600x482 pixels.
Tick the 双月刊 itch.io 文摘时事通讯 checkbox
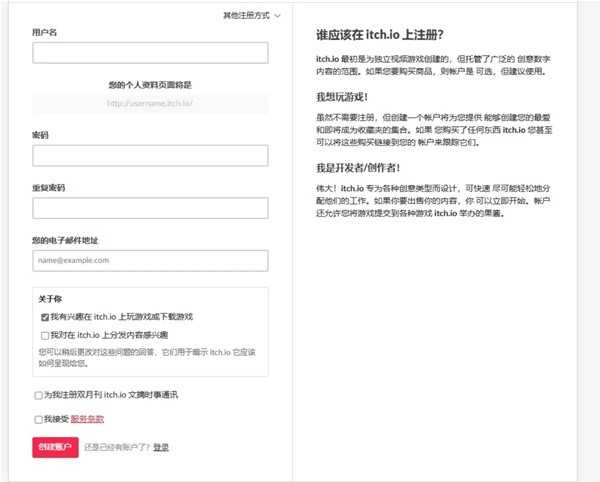pos(38,395)
